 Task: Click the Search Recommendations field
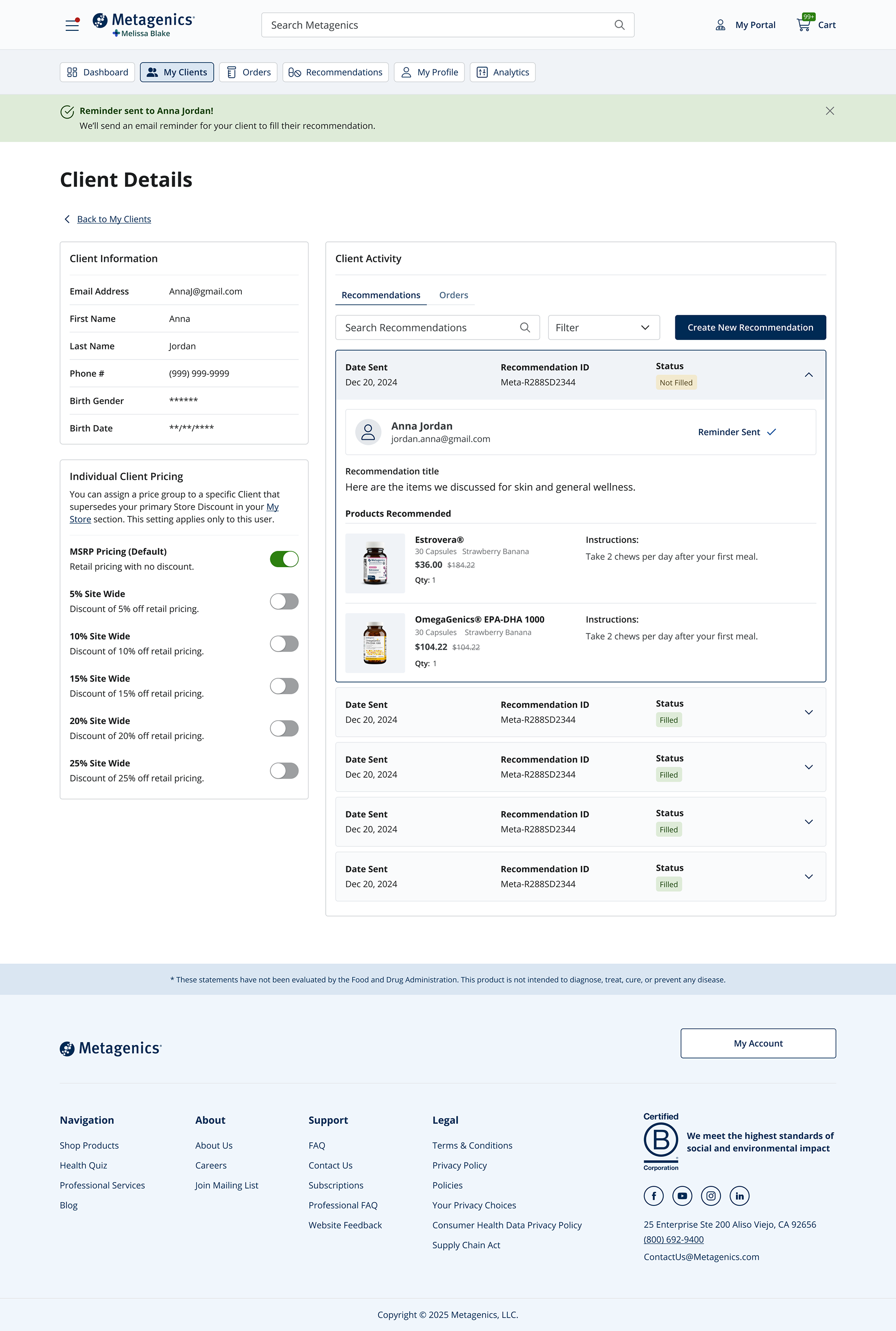click(x=437, y=327)
